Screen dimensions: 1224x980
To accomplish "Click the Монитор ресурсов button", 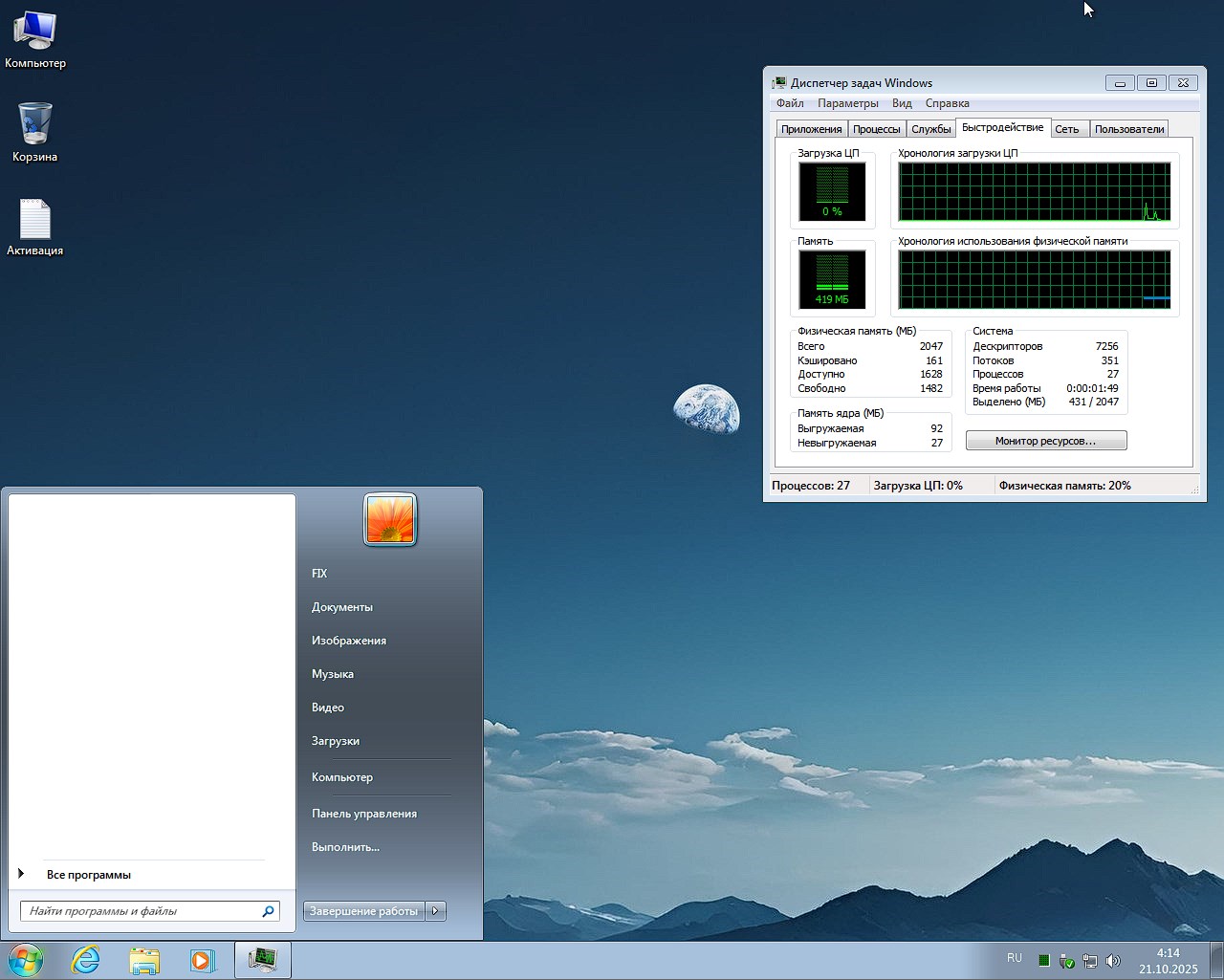I will [x=1045, y=441].
